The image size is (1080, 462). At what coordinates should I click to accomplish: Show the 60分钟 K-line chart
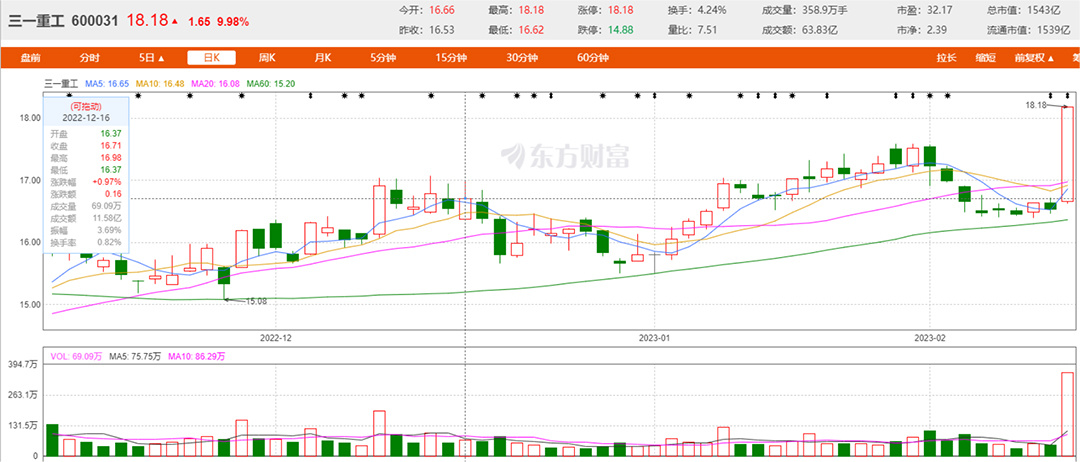point(593,59)
